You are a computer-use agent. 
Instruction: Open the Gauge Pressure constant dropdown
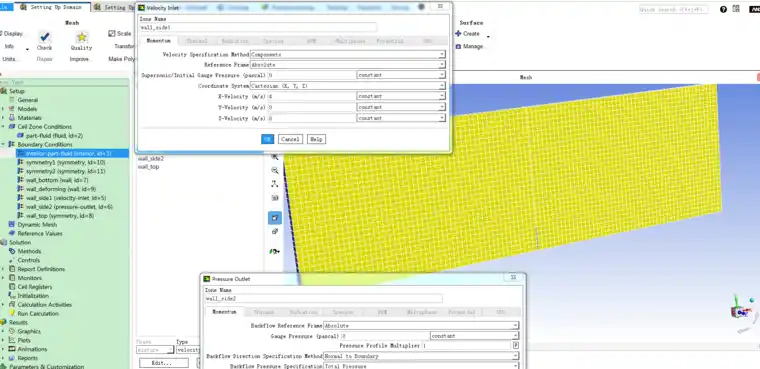pyautogui.click(x=475, y=336)
